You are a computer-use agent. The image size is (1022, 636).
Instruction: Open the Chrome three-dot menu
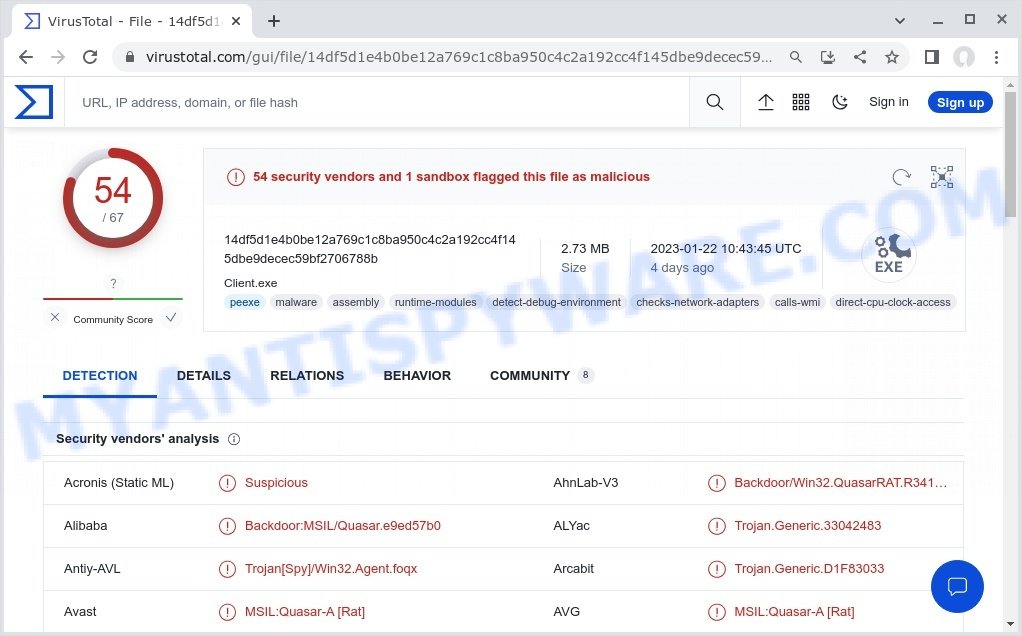[996, 57]
